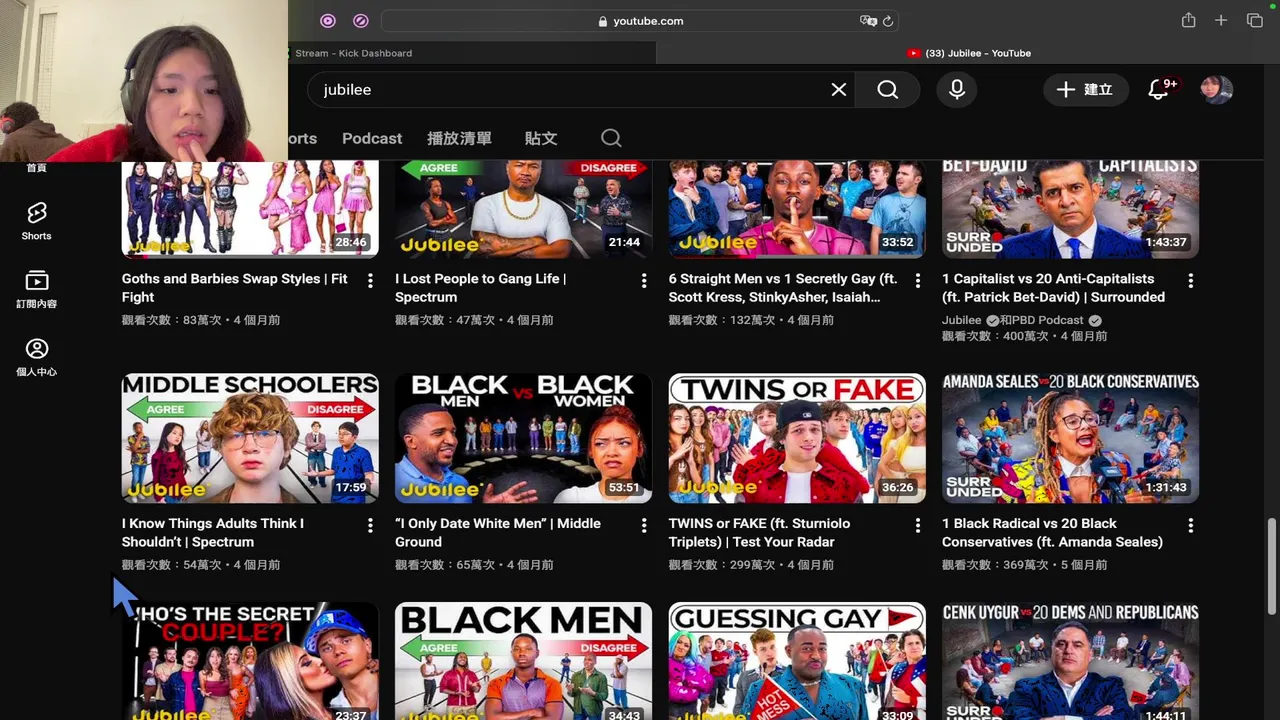Play the Twins or Fake thumbnail

click(797, 438)
